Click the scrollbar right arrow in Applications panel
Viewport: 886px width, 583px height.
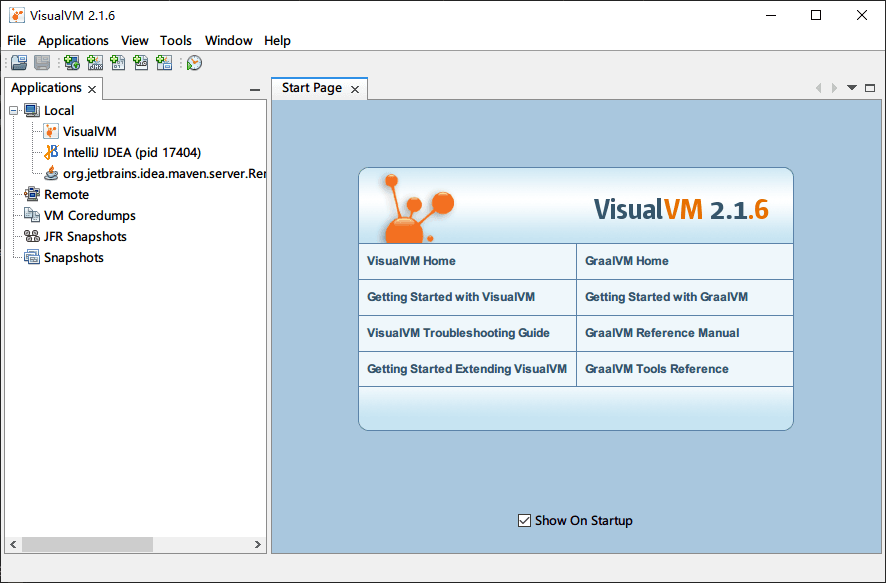coord(258,545)
